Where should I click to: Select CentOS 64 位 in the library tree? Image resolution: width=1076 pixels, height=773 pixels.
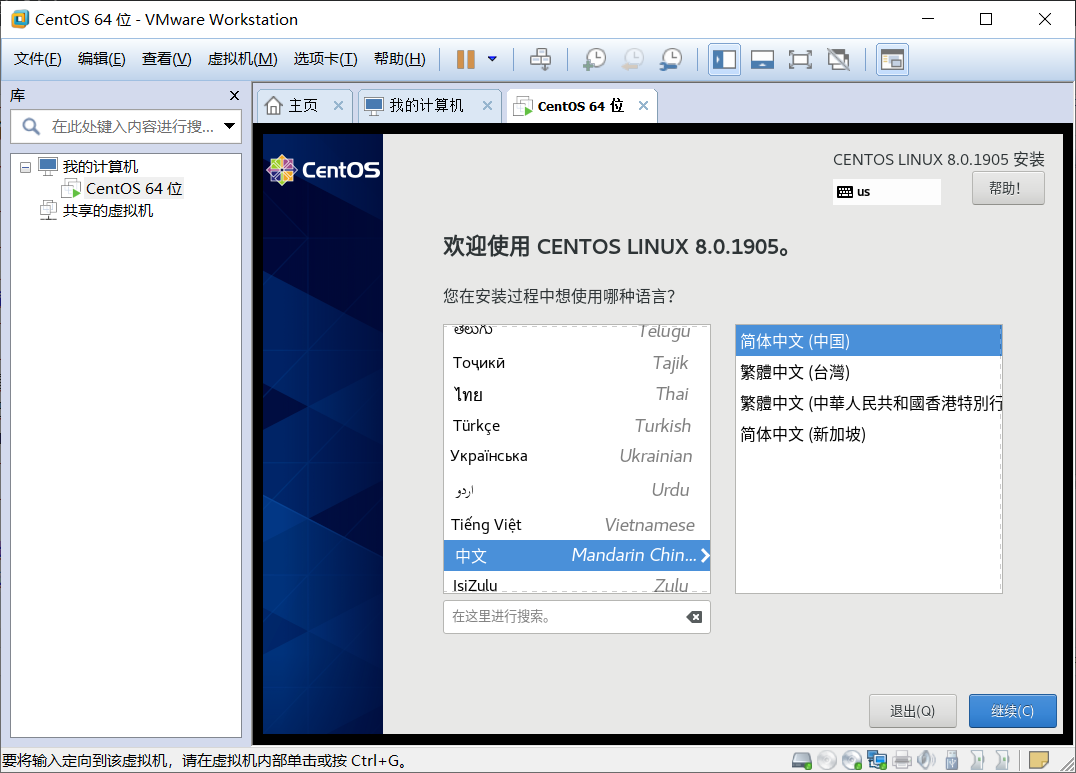point(134,189)
